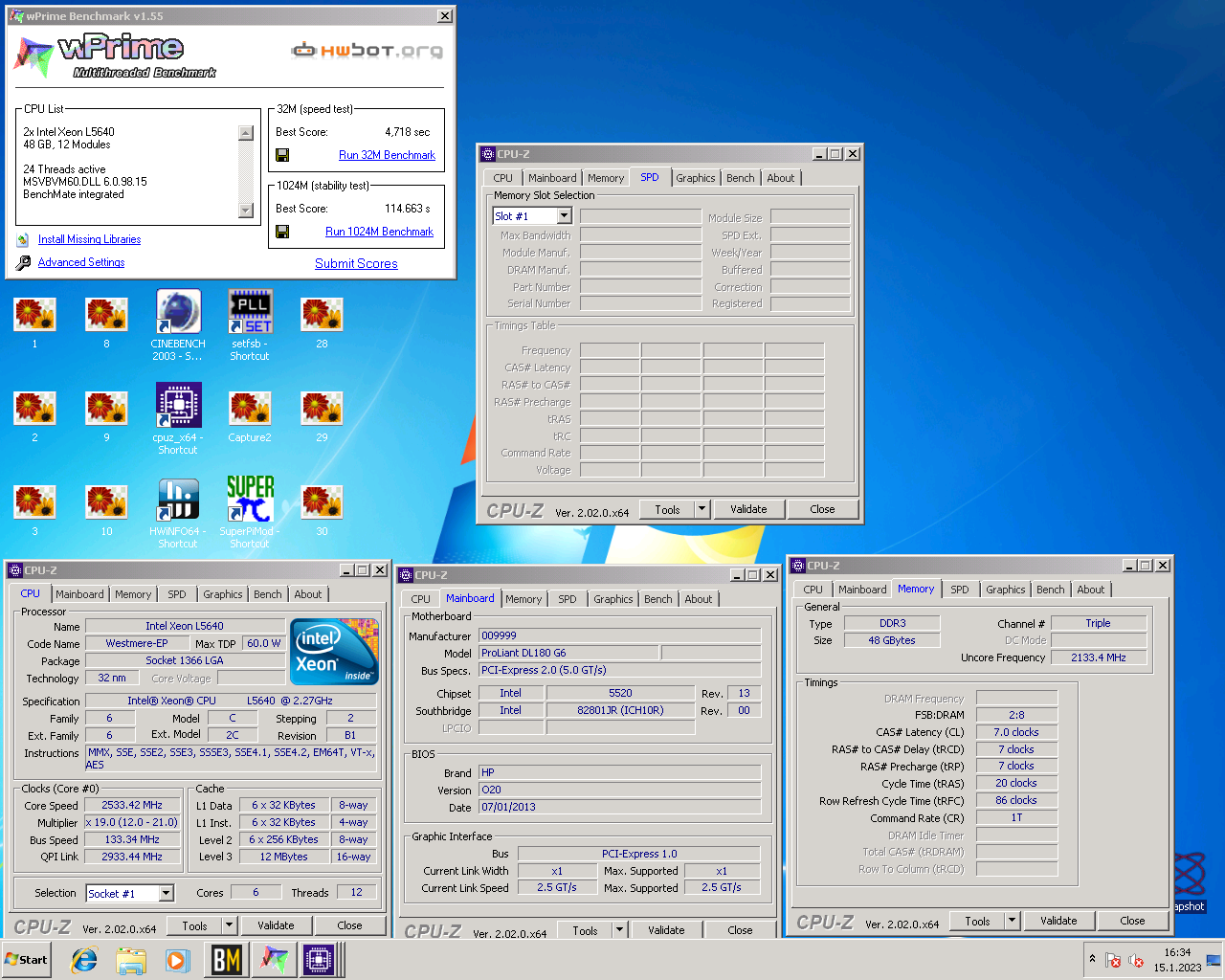Open desktop image file named 10
Screen dimensions: 1225x980
(x=106, y=510)
